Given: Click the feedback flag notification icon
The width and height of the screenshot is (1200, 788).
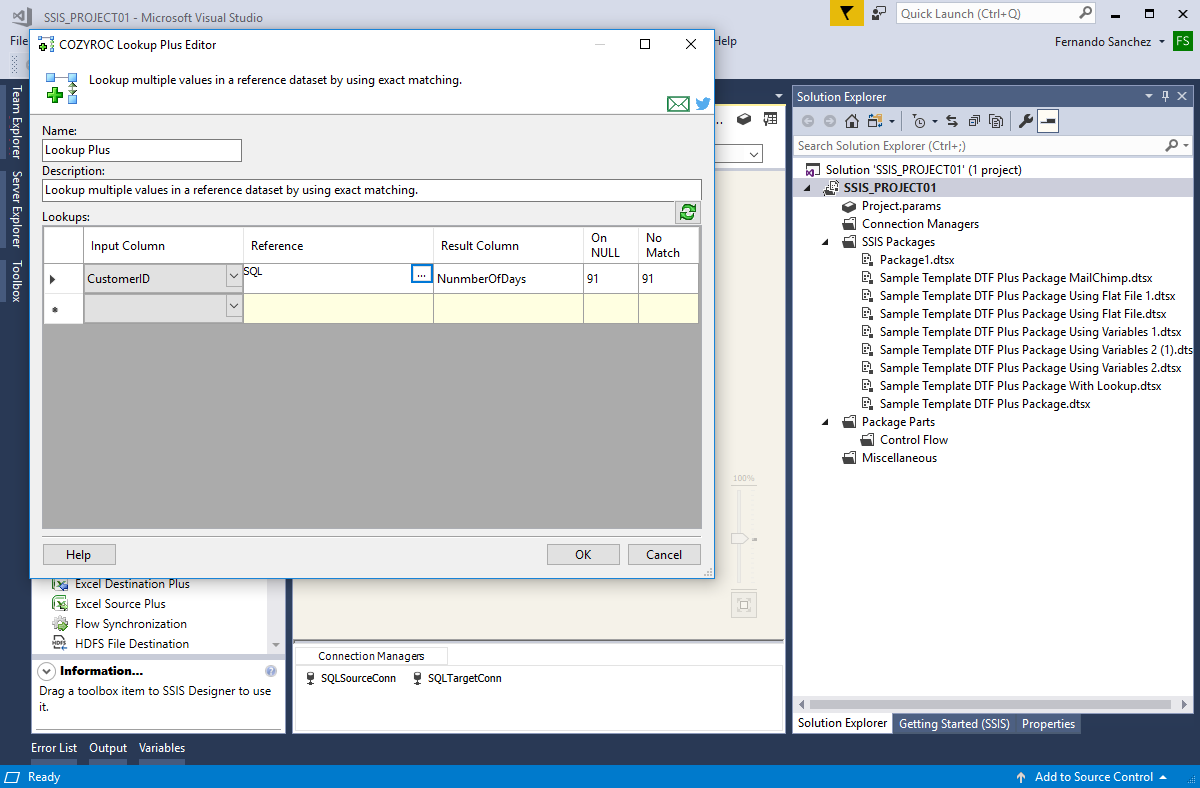Looking at the screenshot, I should pos(846,13).
